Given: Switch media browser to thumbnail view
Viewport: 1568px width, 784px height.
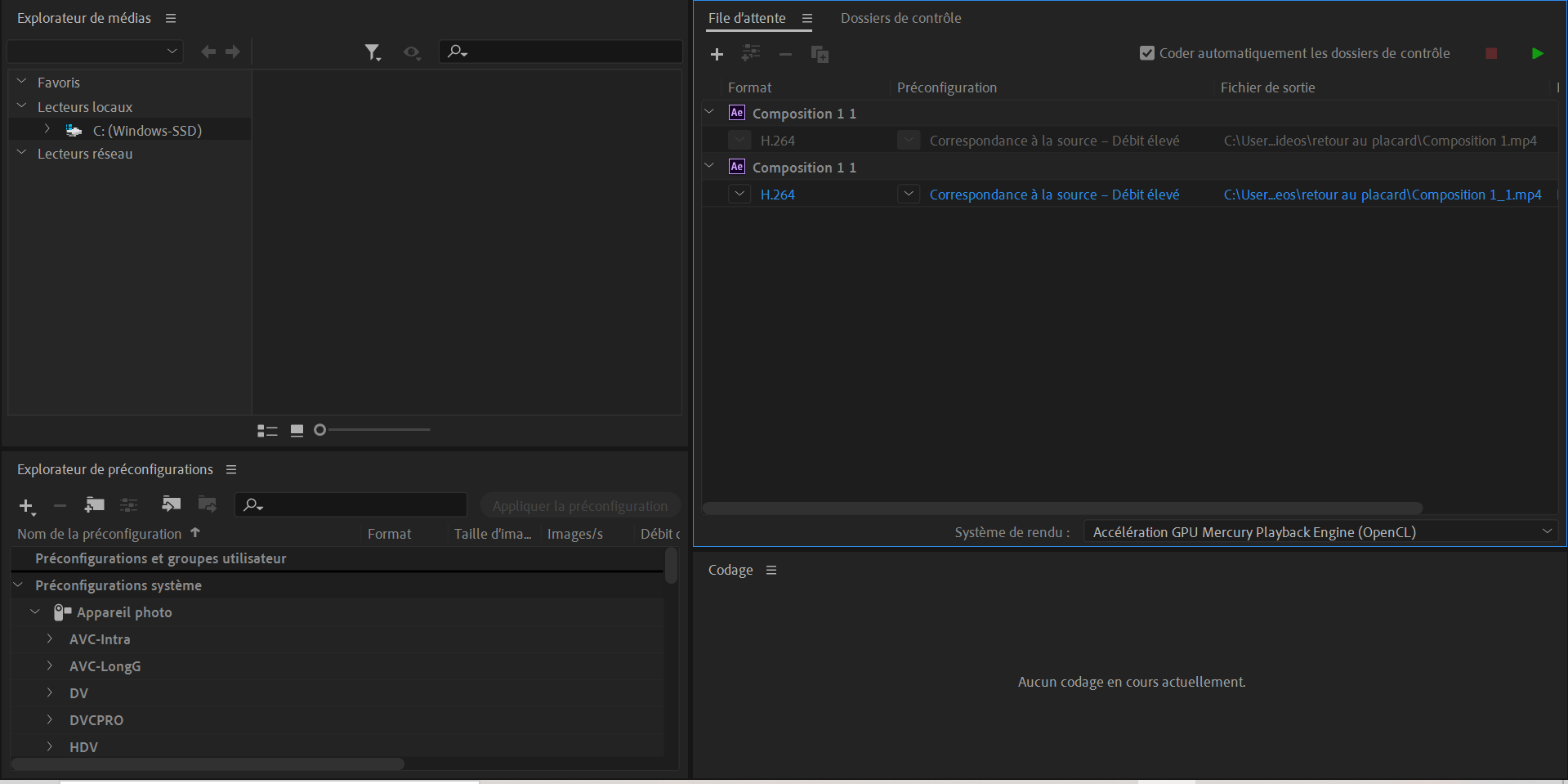Looking at the screenshot, I should click(297, 431).
